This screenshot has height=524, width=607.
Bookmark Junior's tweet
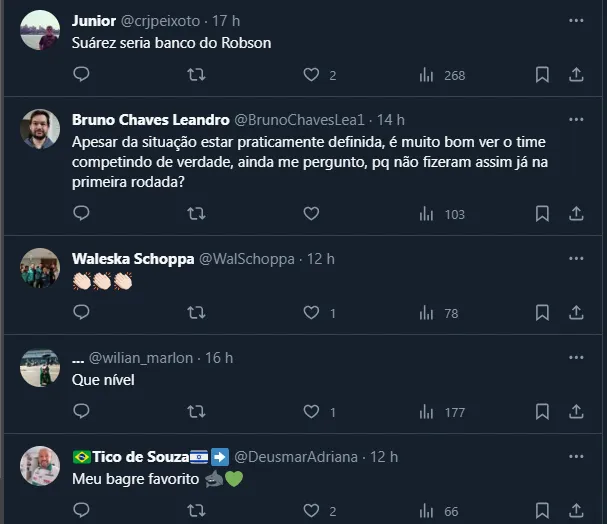tap(542, 75)
